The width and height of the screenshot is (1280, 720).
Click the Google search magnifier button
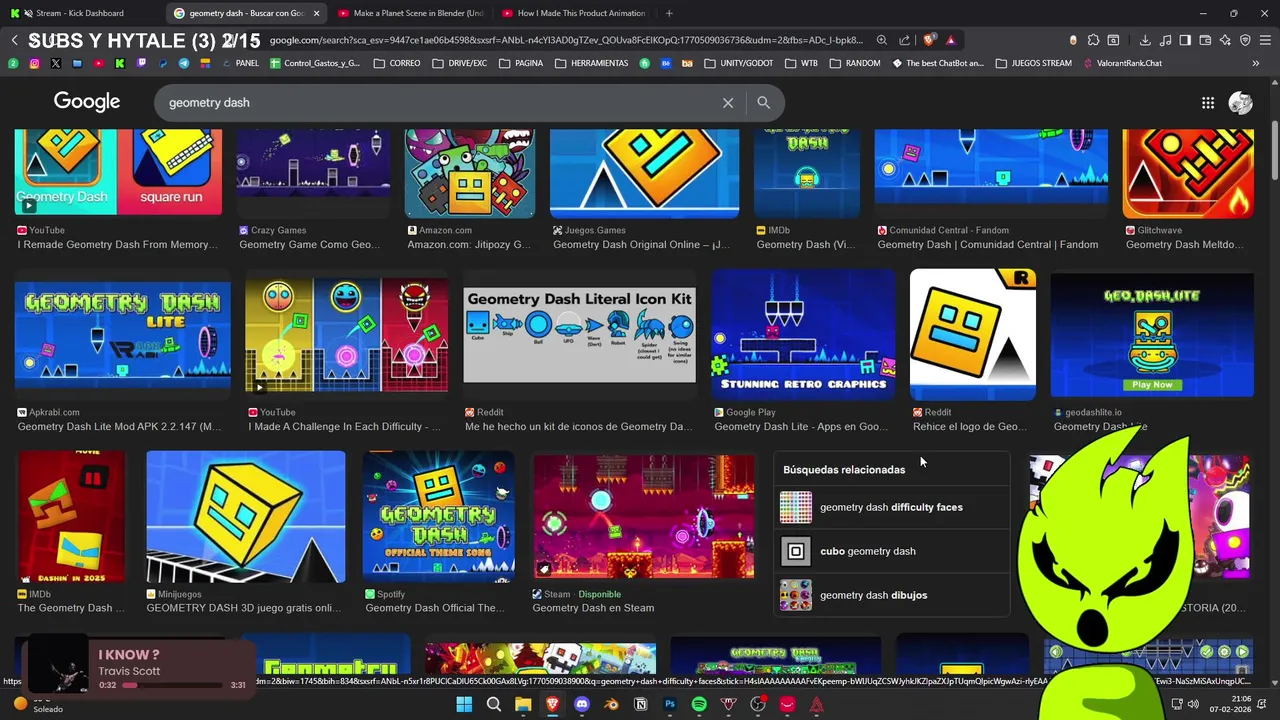point(764,102)
